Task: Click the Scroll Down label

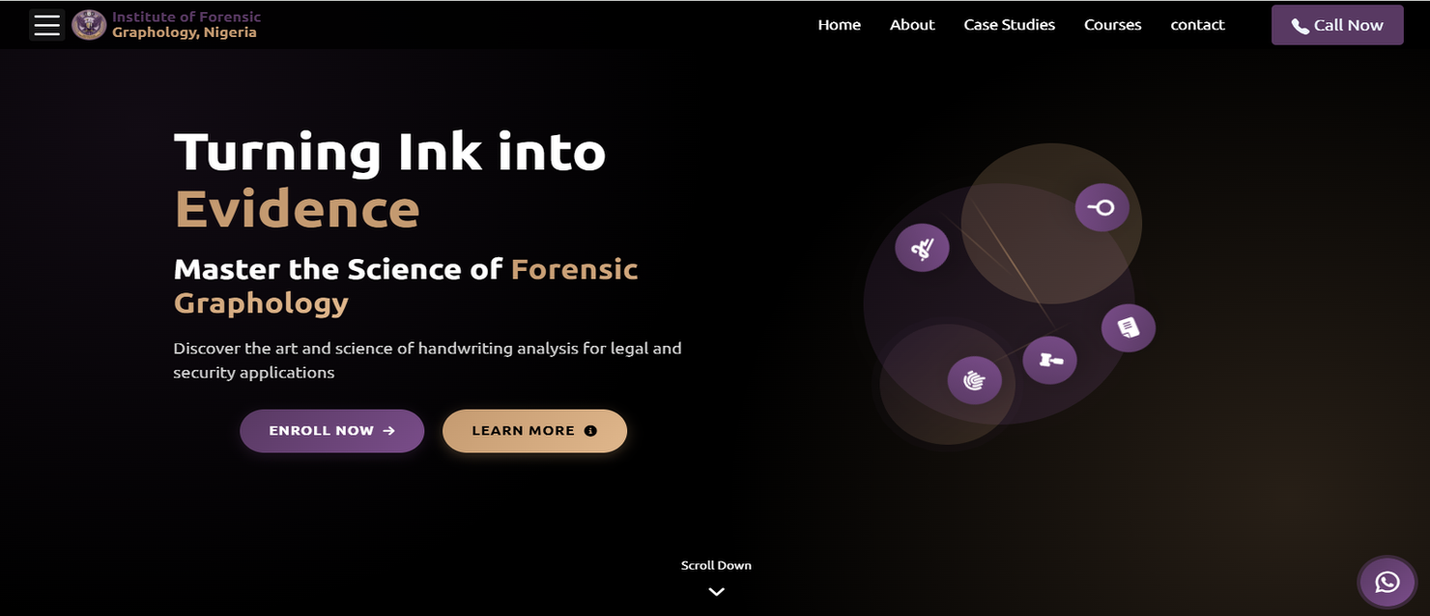Action: coord(716,565)
